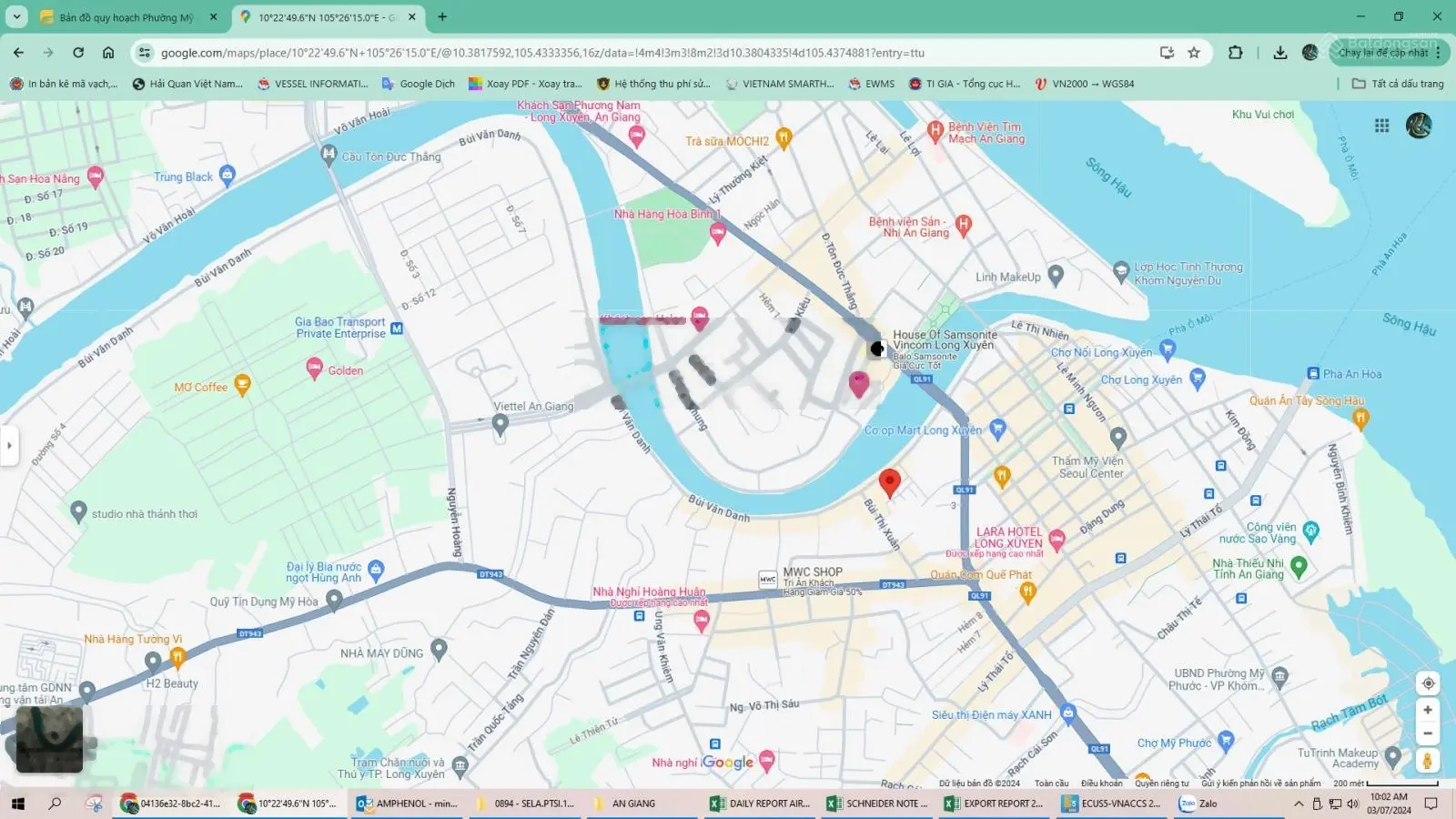
Task: Open EWMS bookmark
Action: [x=871, y=84]
